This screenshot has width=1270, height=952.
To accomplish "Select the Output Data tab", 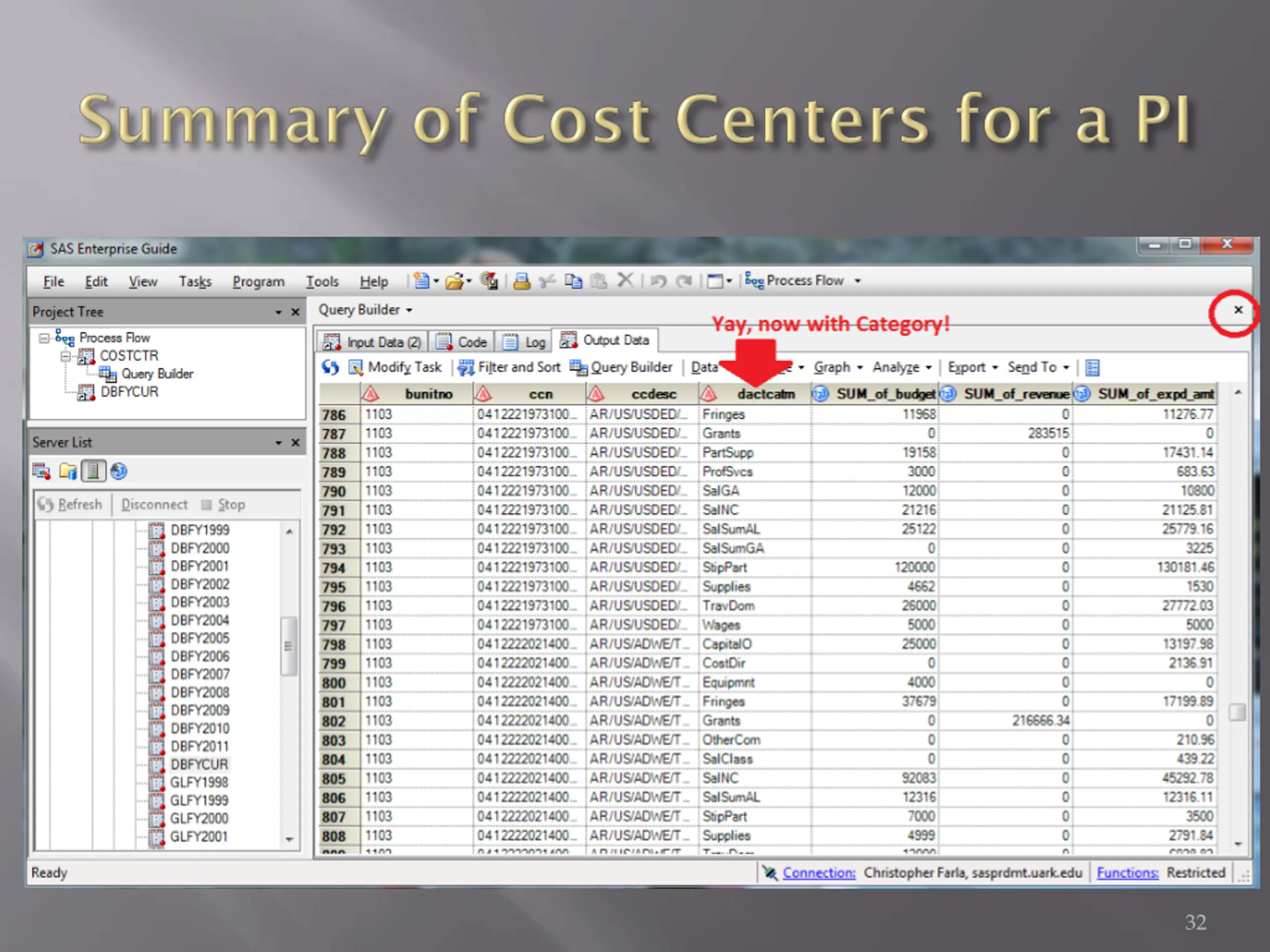I will click(x=605, y=340).
